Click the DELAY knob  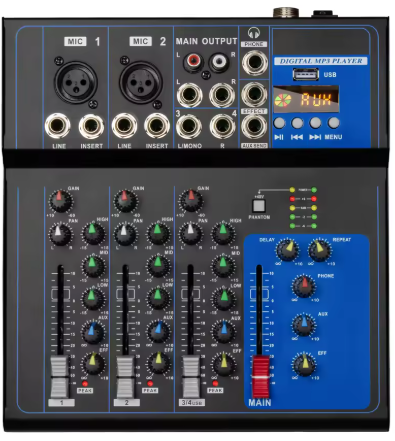pos(287,250)
